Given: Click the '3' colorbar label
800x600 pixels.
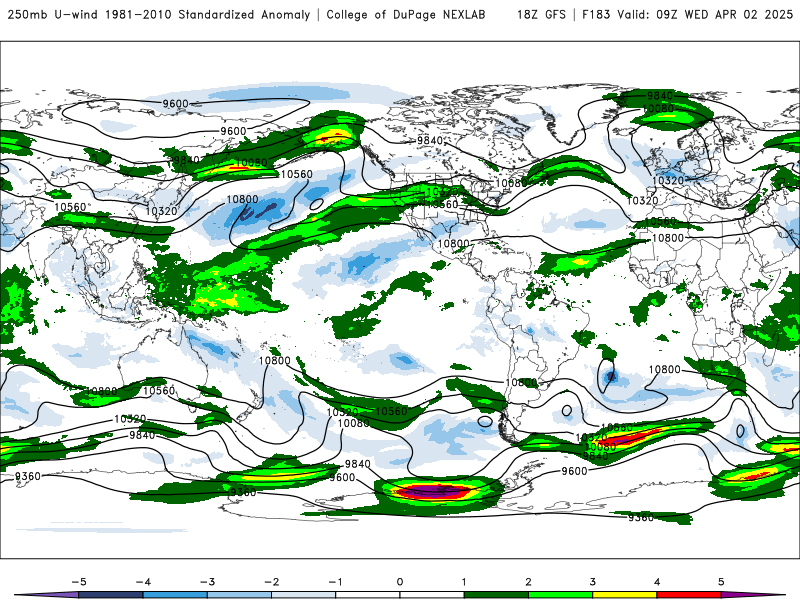Looking at the screenshot, I should coord(592,582).
